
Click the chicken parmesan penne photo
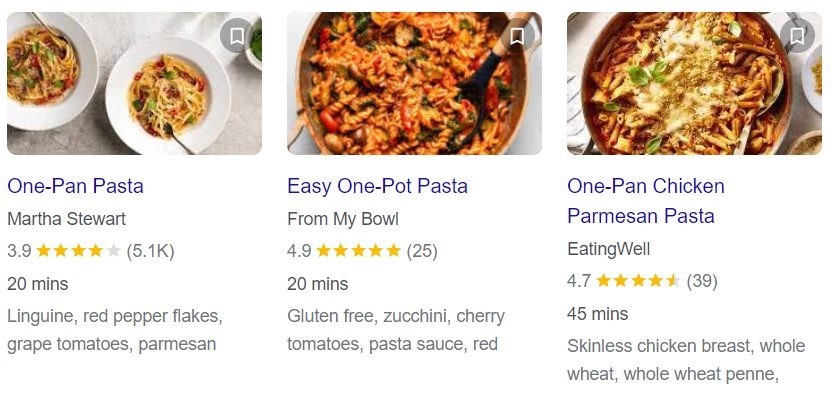pyautogui.click(x=694, y=83)
